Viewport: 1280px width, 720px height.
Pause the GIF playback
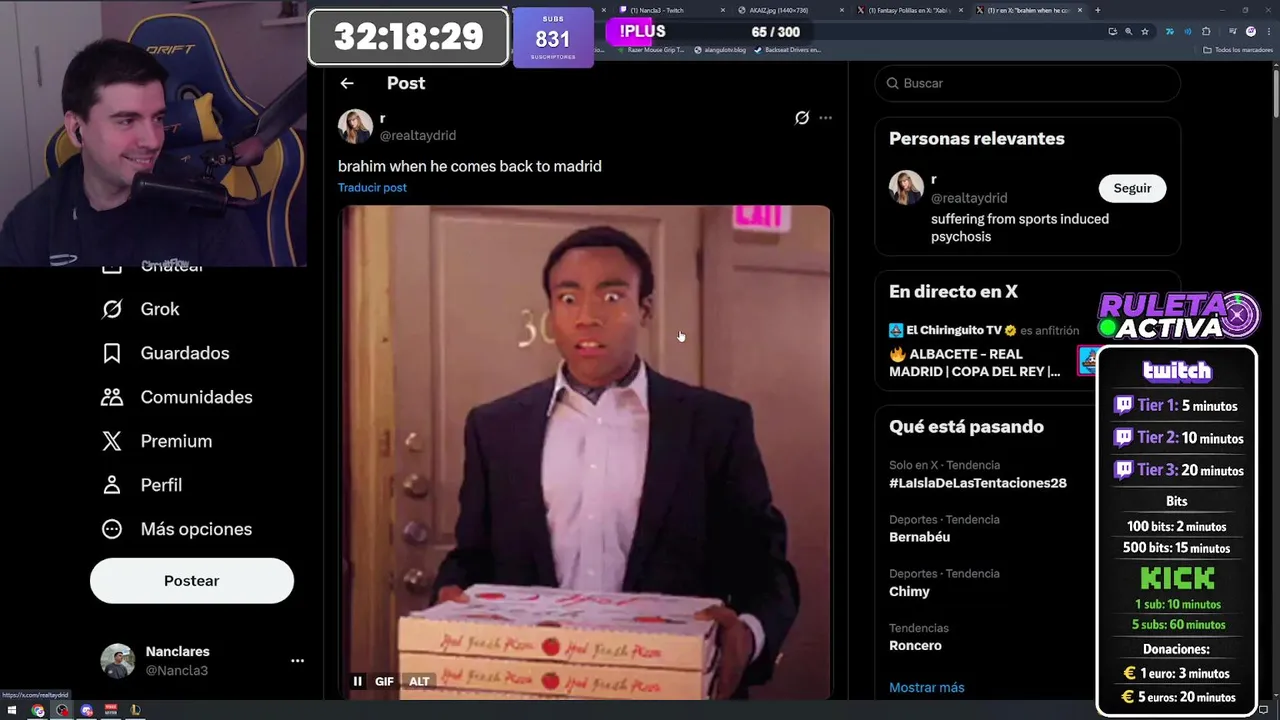point(357,681)
